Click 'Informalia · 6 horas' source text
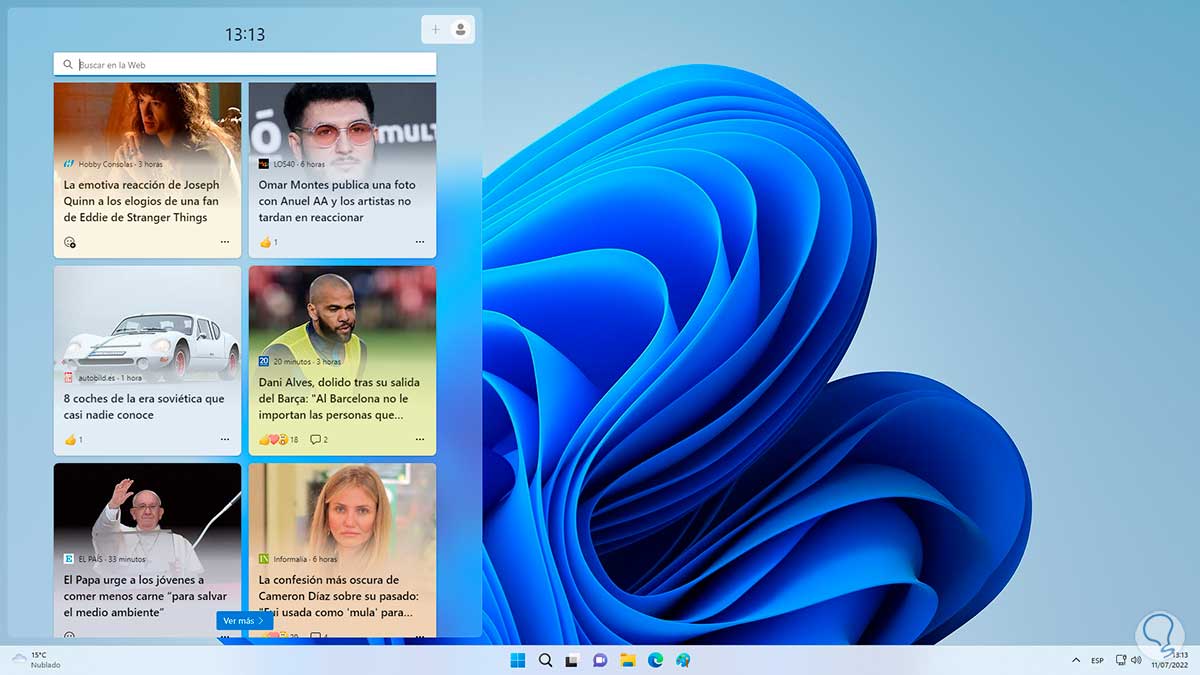The width and height of the screenshot is (1200, 675). point(305,559)
